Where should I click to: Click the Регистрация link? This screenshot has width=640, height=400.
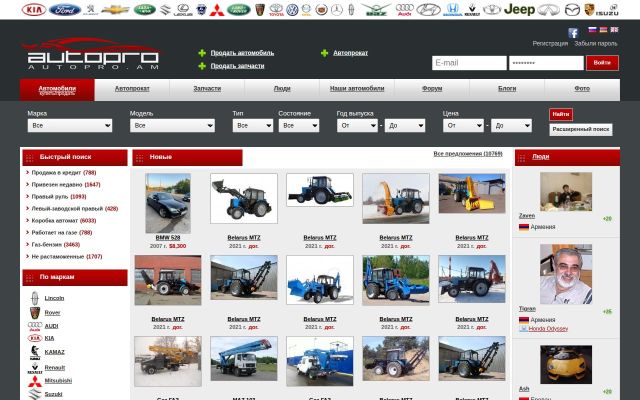click(x=550, y=44)
